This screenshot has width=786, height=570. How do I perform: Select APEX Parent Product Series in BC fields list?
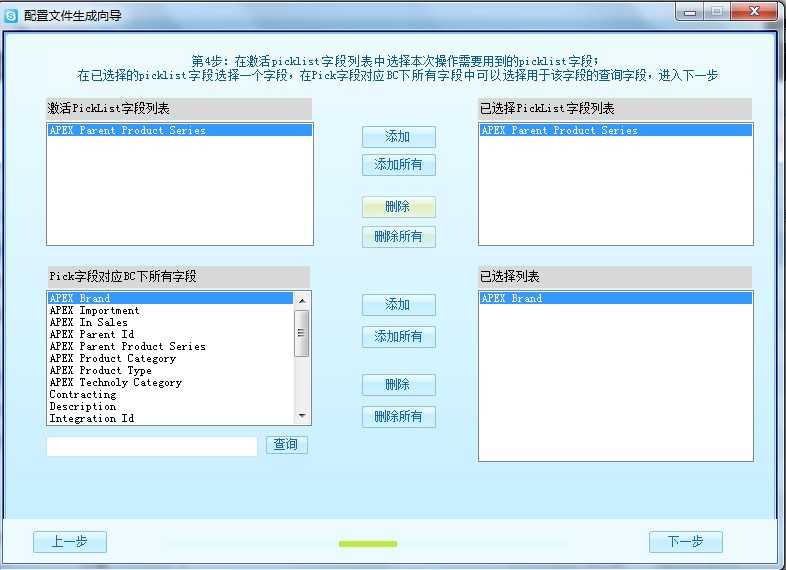pos(170,346)
